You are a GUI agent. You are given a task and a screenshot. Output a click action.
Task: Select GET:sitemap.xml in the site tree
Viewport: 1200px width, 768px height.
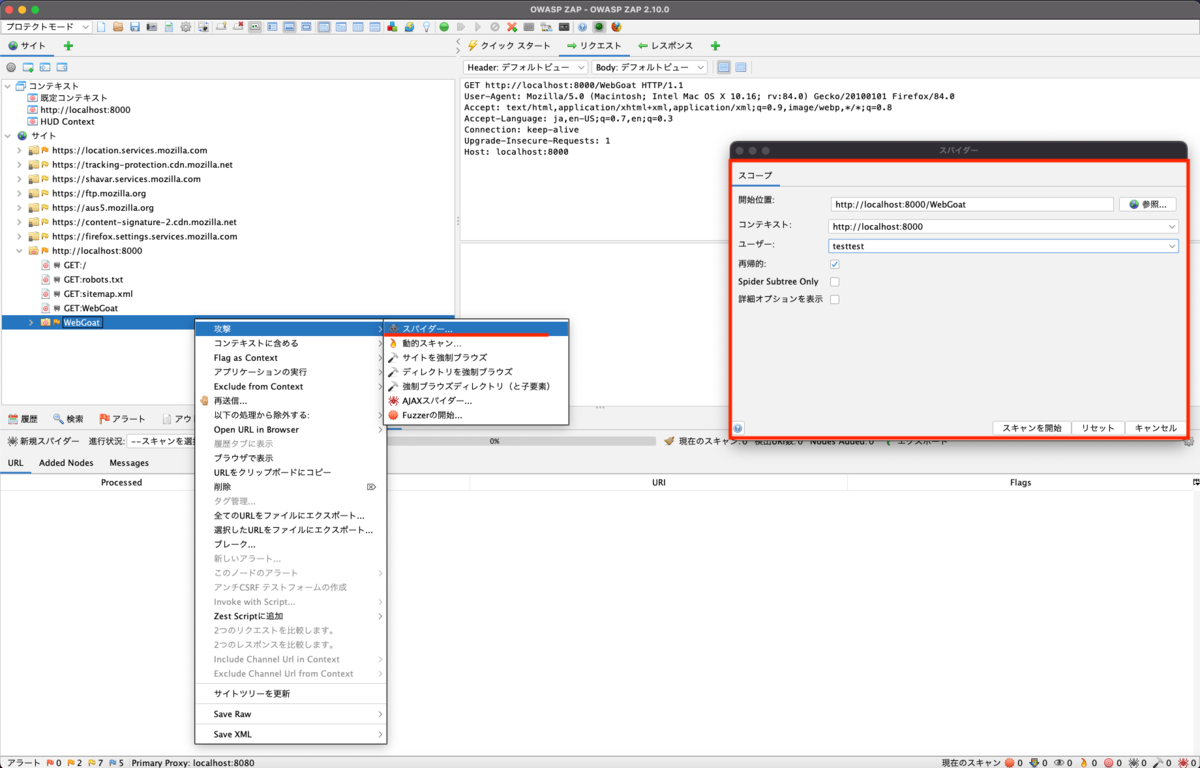pyautogui.click(x=98, y=294)
